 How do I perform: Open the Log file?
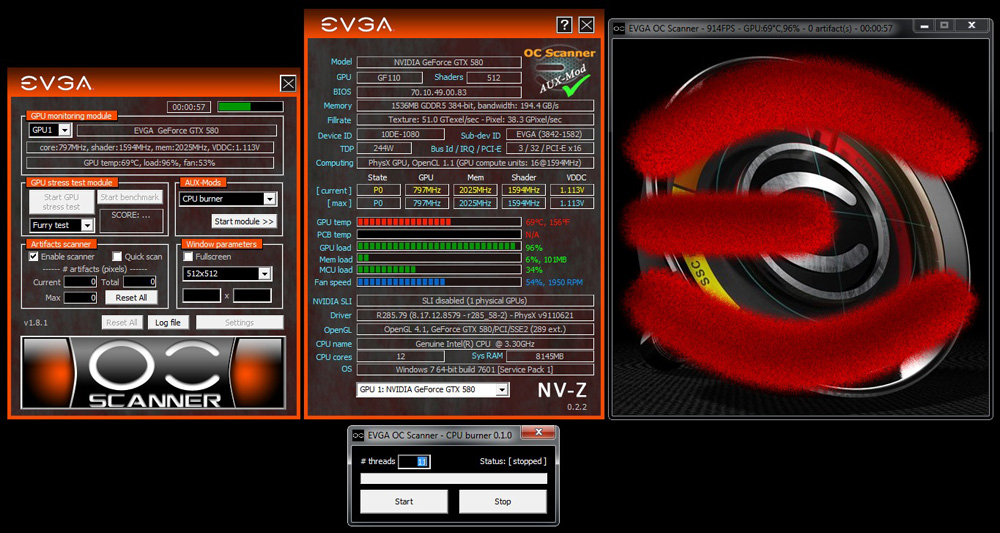[168, 323]
